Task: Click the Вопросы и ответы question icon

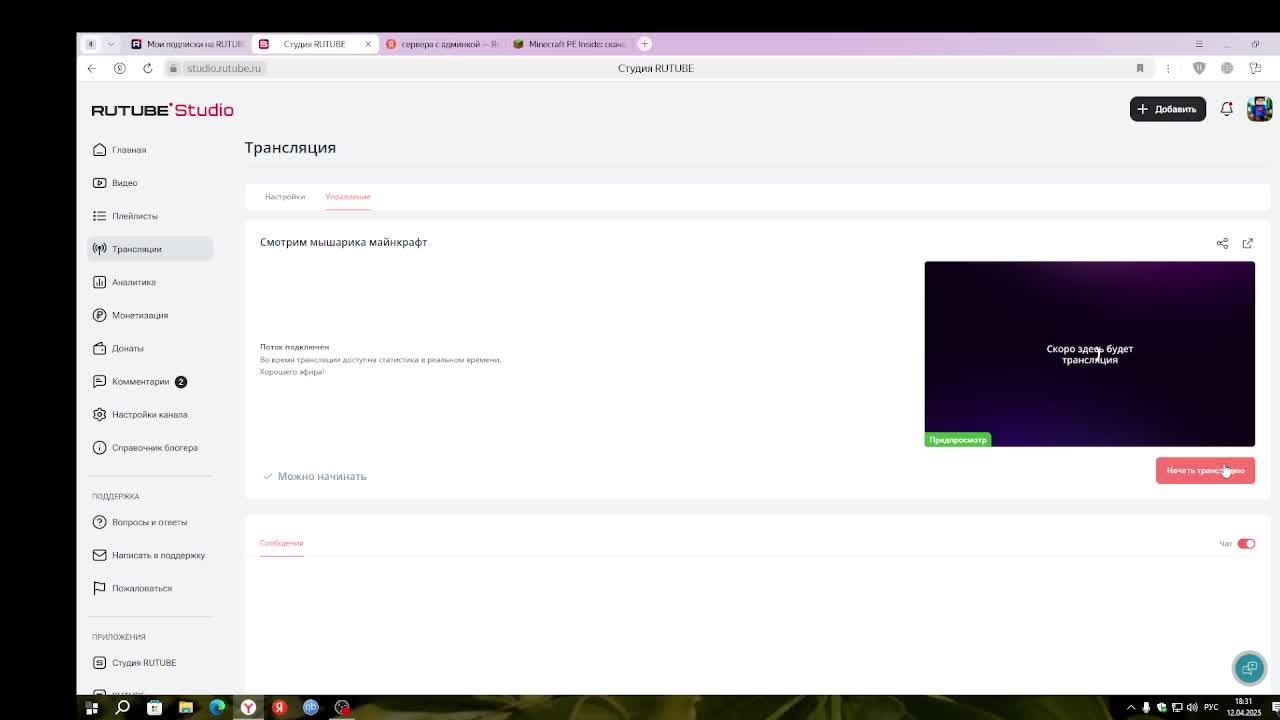Action: (99, 522)
